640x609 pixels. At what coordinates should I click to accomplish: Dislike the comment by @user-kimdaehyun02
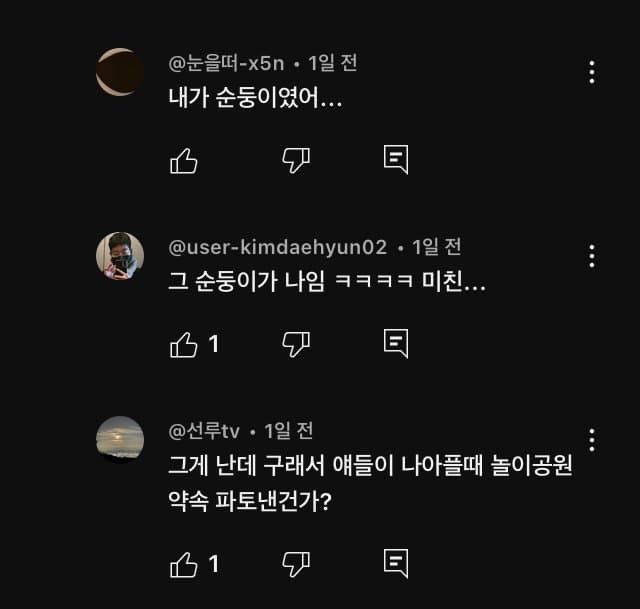click(296, 344)
